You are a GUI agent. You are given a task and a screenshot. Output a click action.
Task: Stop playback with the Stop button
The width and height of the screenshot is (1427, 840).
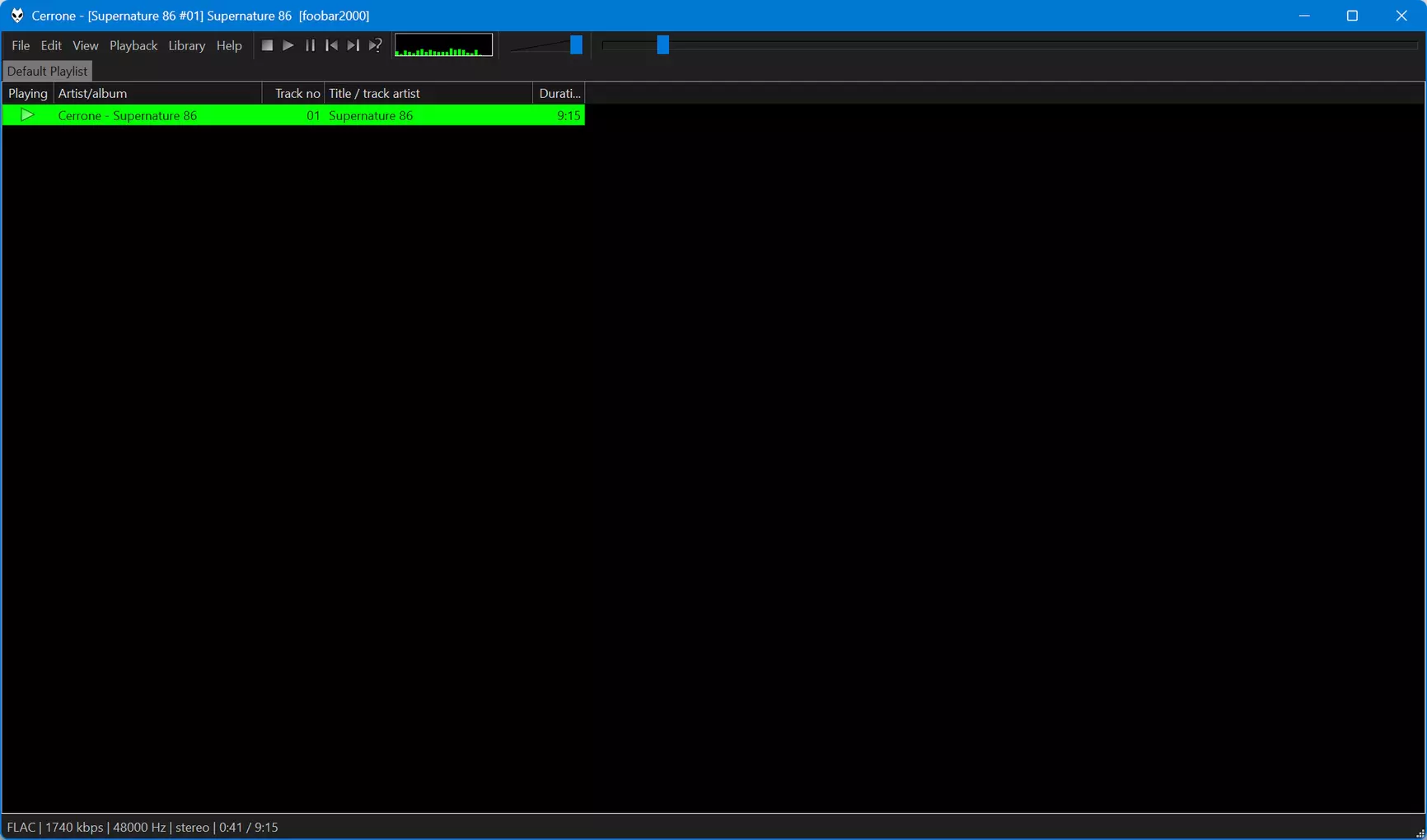[x=267, y=45]
